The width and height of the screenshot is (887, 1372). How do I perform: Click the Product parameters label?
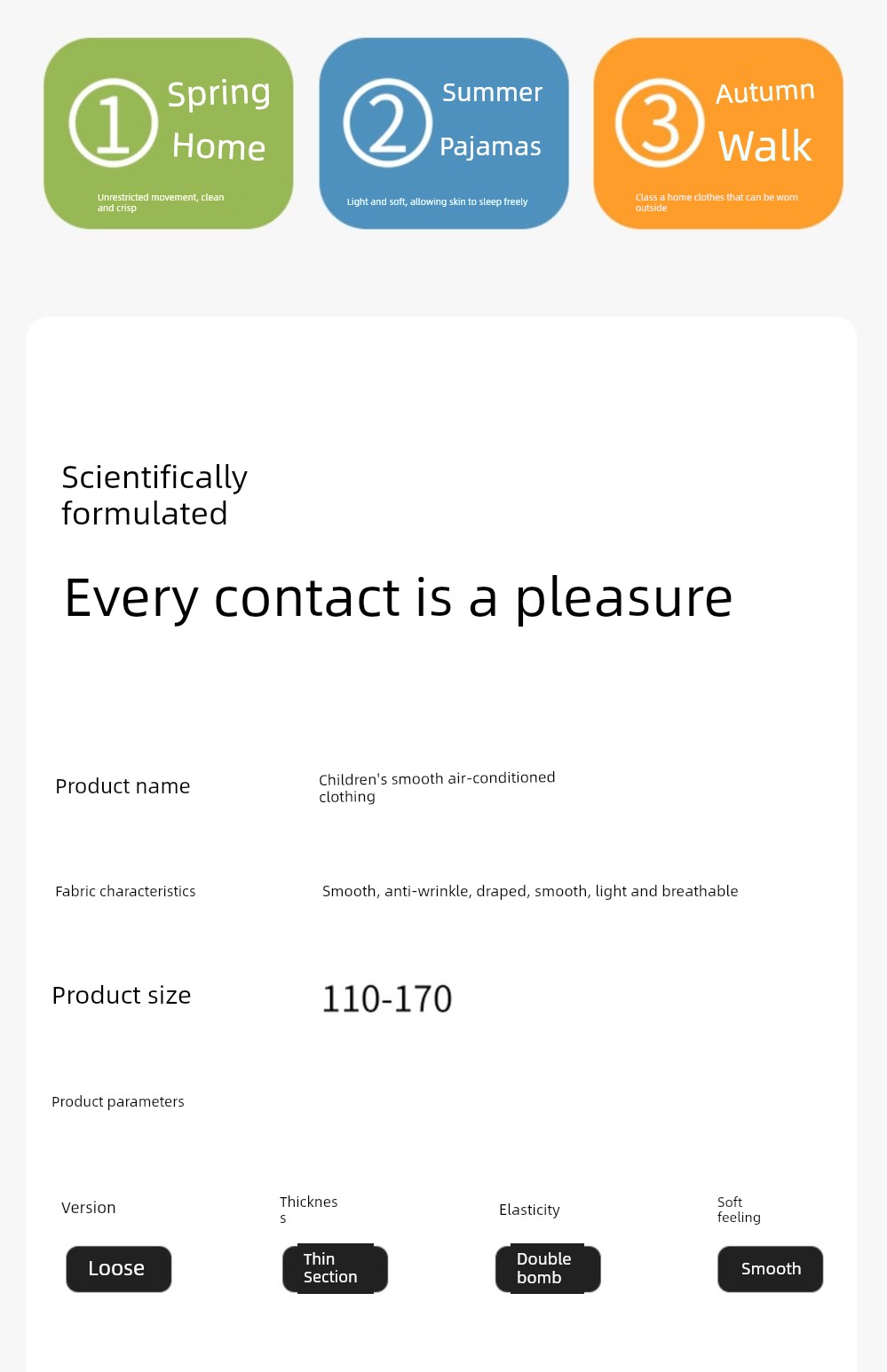tap(118, 1101)
